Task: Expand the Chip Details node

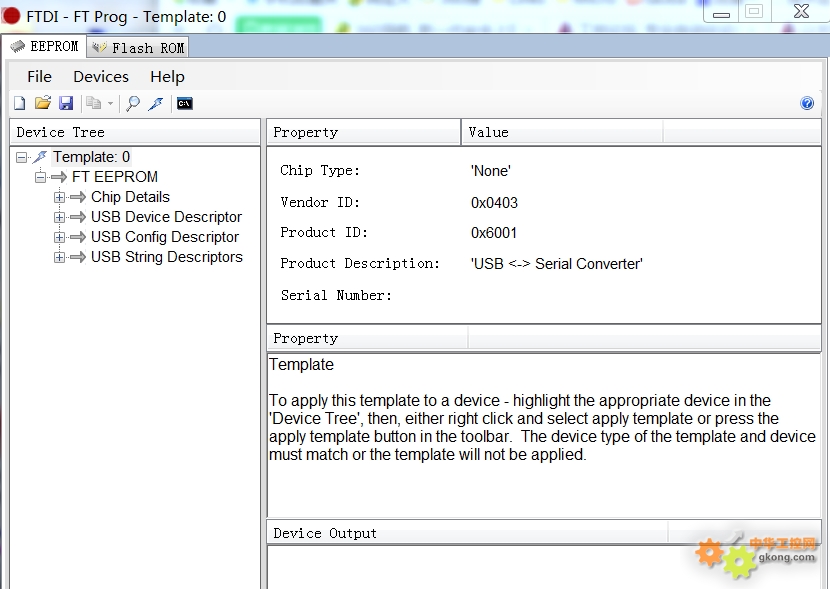Action: [59, 197]
